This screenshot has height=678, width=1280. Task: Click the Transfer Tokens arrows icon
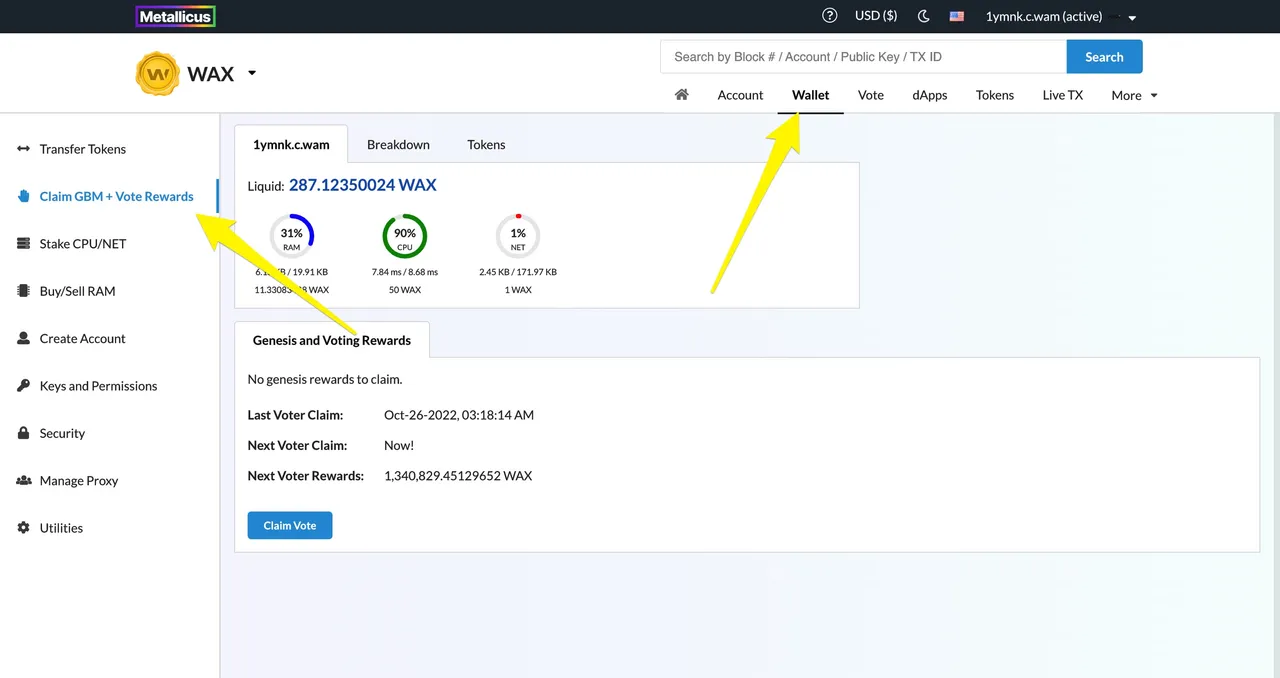[x=24, y=149]
